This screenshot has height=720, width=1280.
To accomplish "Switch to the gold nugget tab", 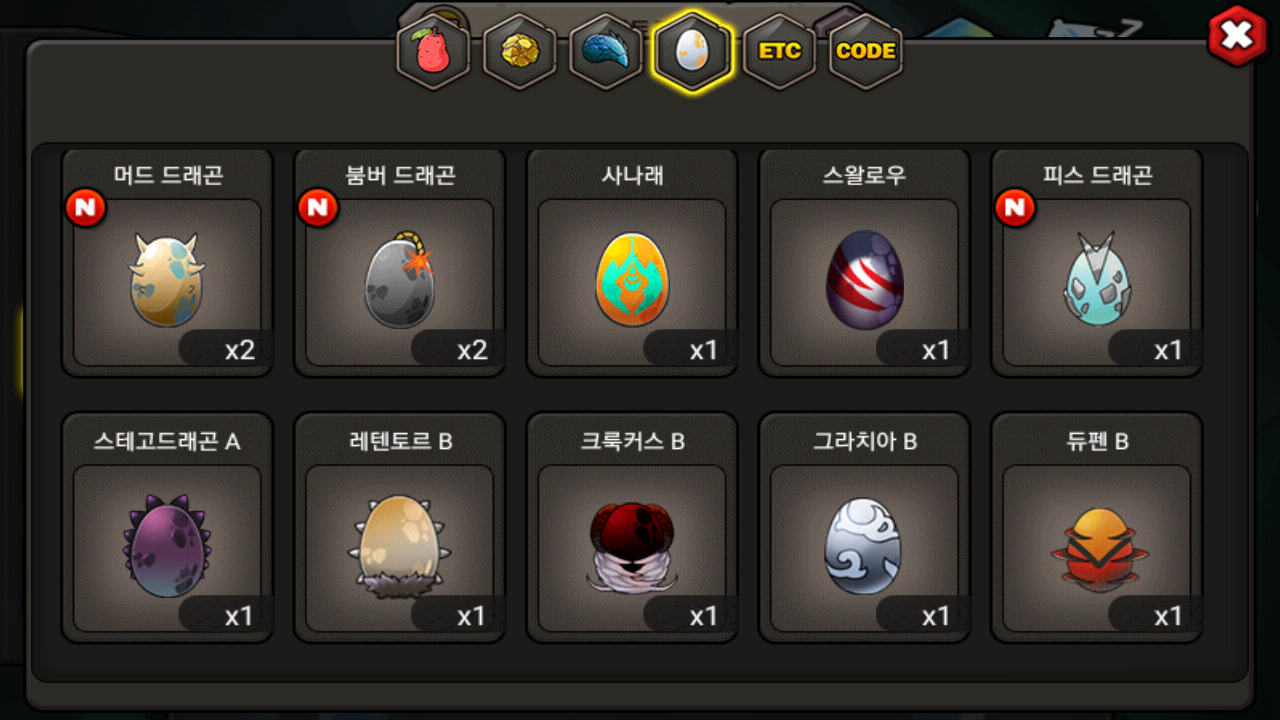I will 519,52.
